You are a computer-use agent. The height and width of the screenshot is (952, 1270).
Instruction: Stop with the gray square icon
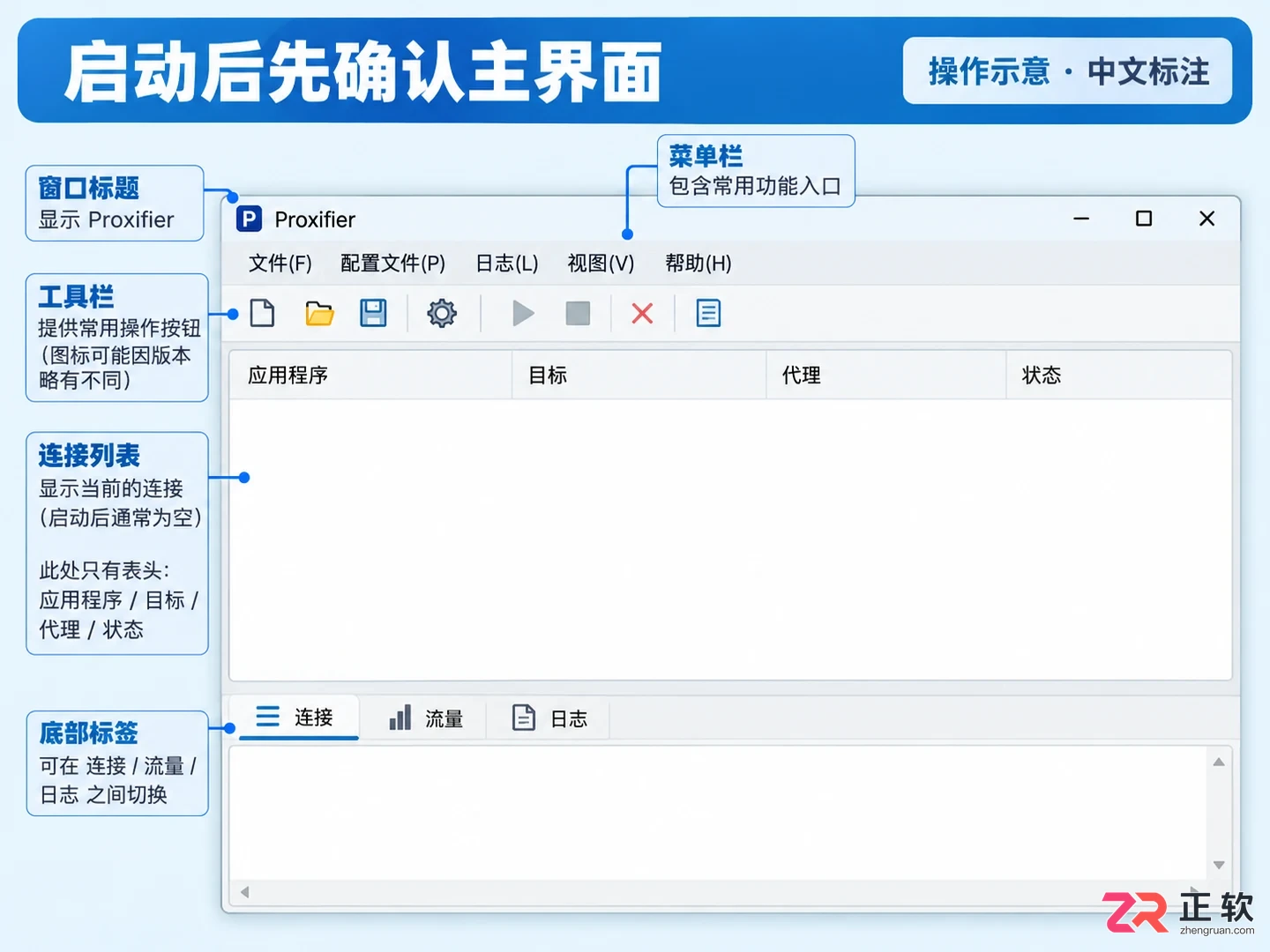(578, 313)
